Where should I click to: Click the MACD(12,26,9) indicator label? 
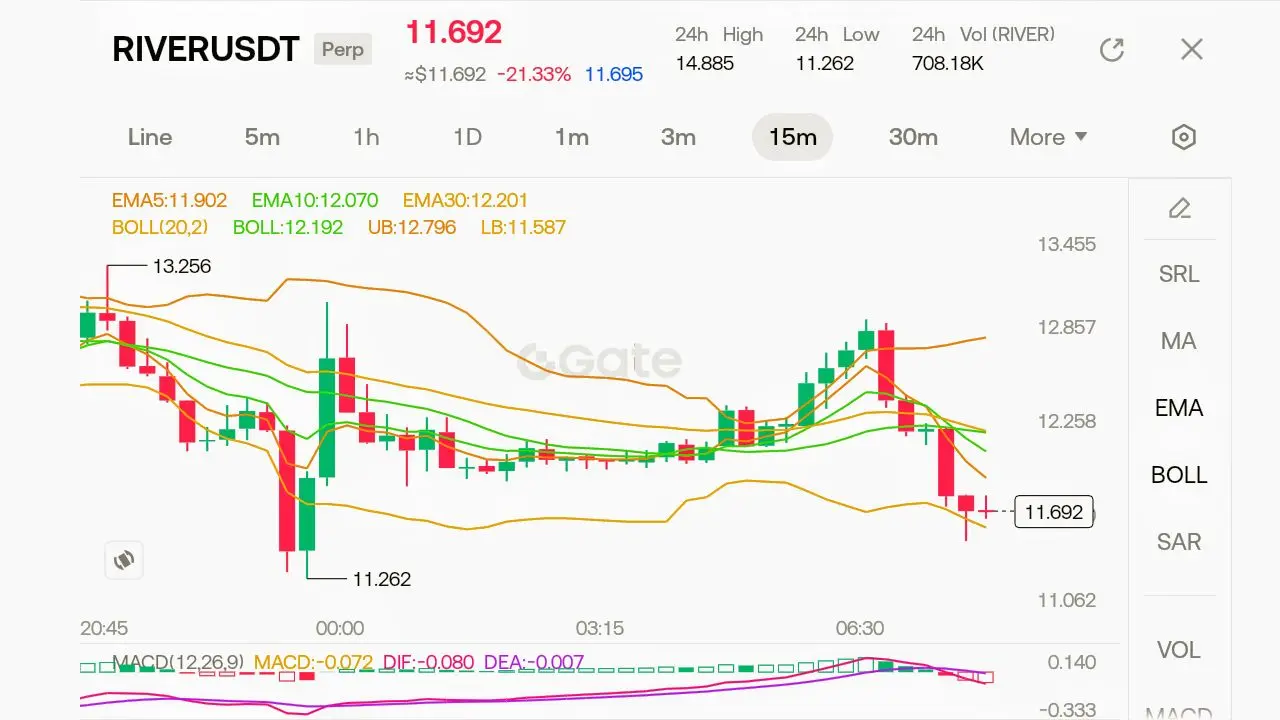coord(177,662)
